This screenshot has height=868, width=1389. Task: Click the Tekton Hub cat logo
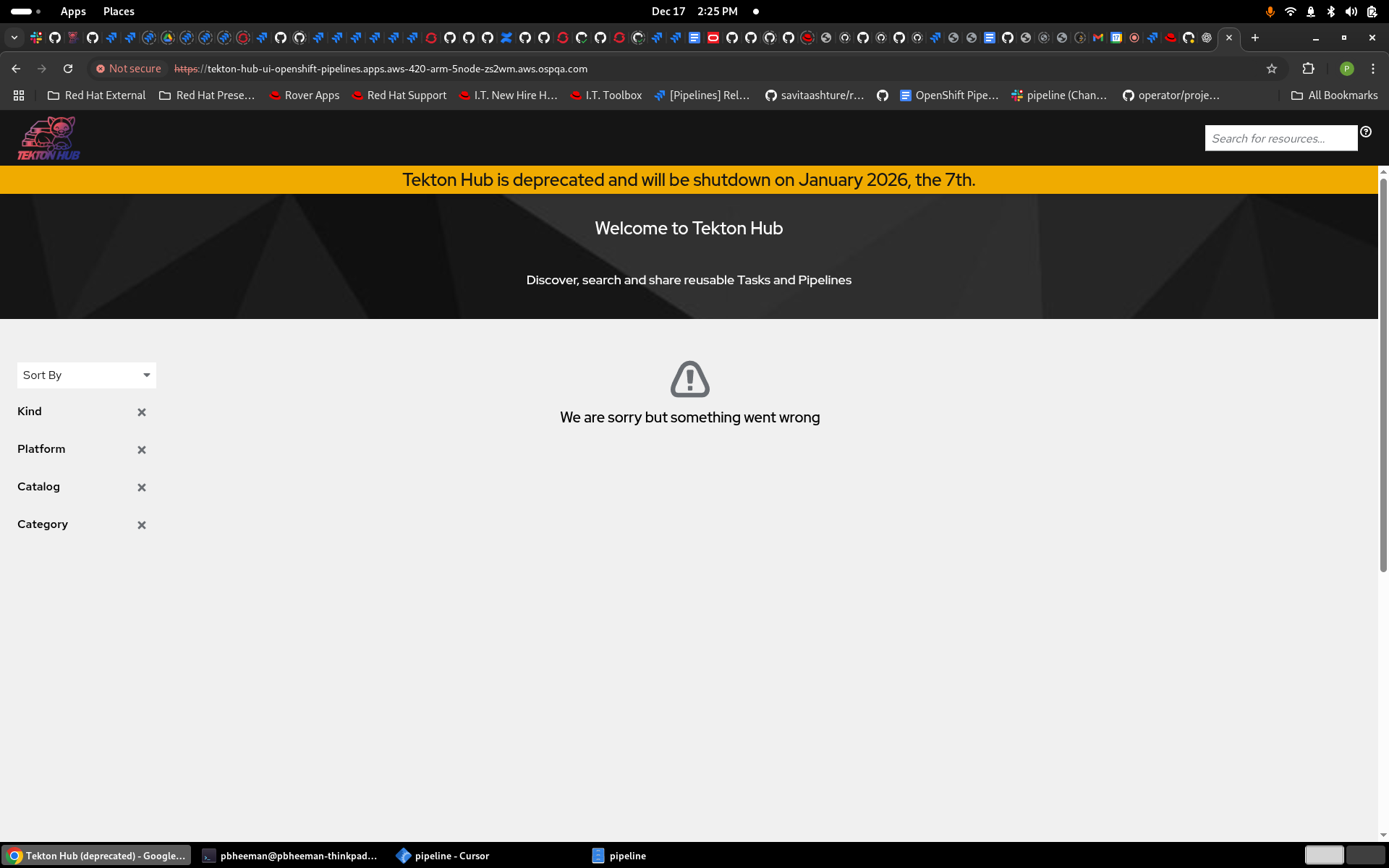click(48, 137)
